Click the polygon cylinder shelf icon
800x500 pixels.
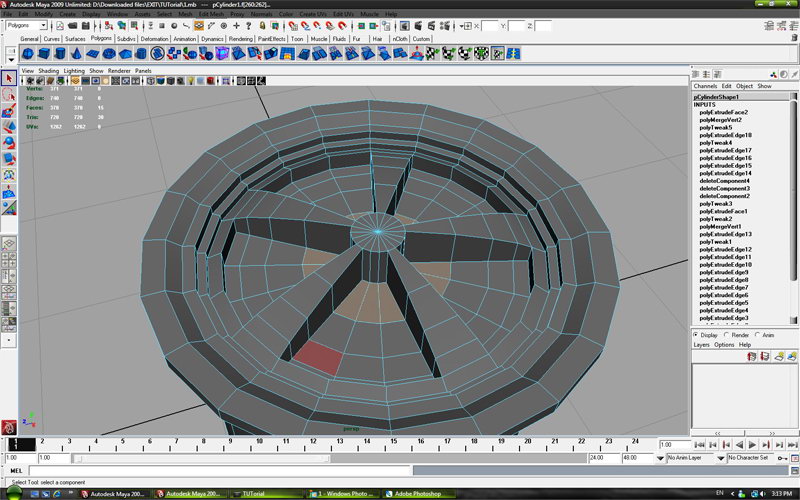click(62, 53)
